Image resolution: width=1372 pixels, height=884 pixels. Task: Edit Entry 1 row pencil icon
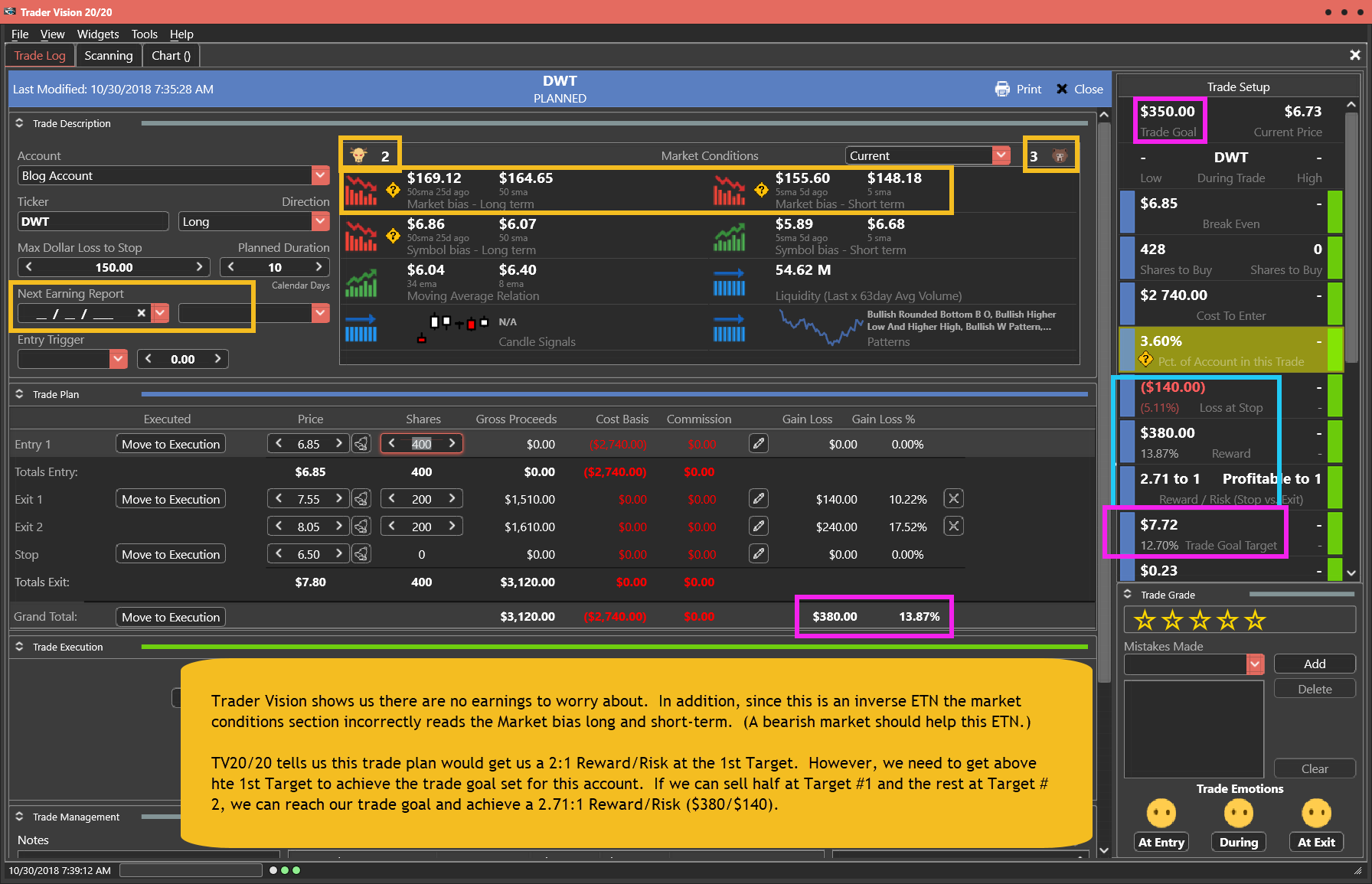[759, 443]
